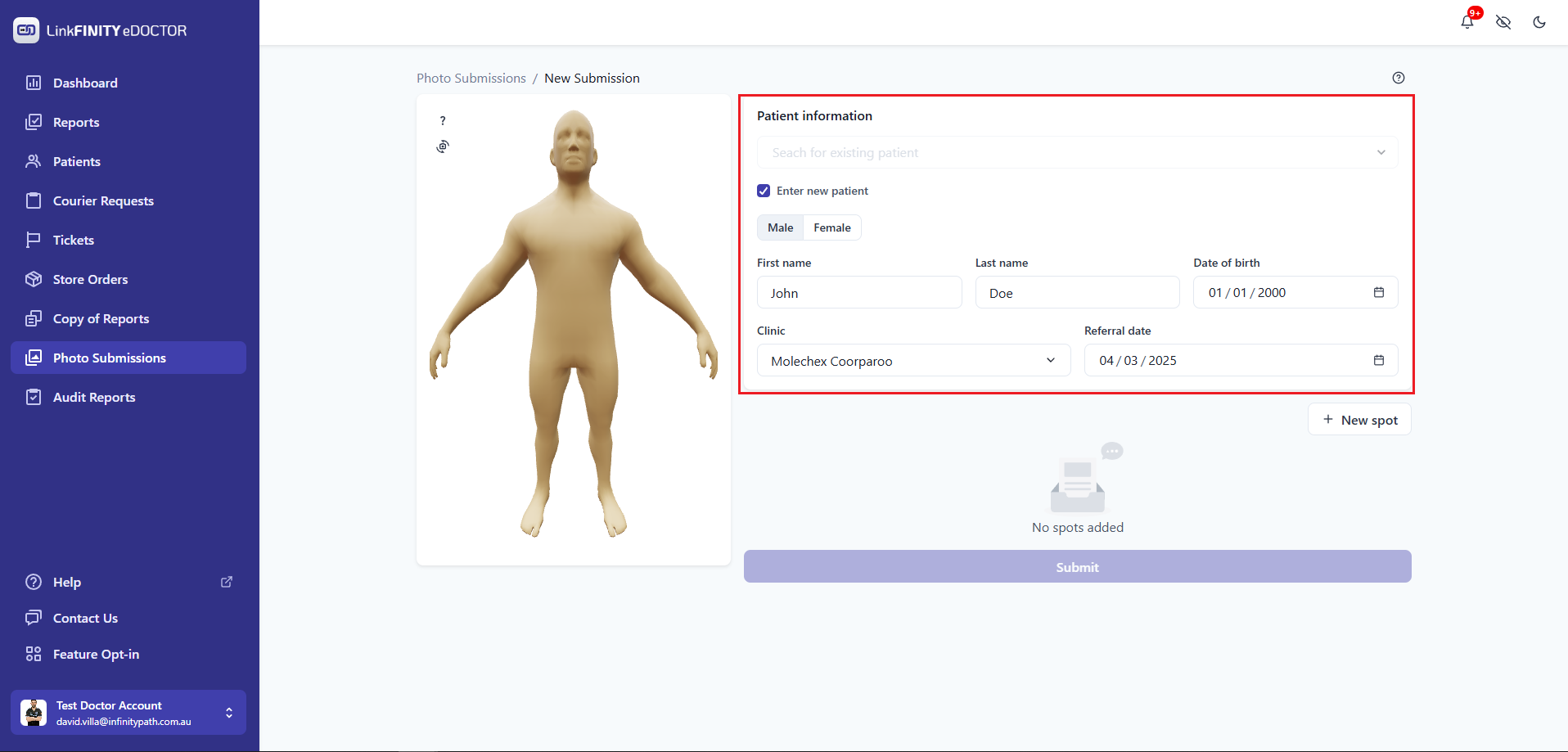Click the New spot button
This screenshot has width=1568, height=752.
click(x=1359, y=420)
